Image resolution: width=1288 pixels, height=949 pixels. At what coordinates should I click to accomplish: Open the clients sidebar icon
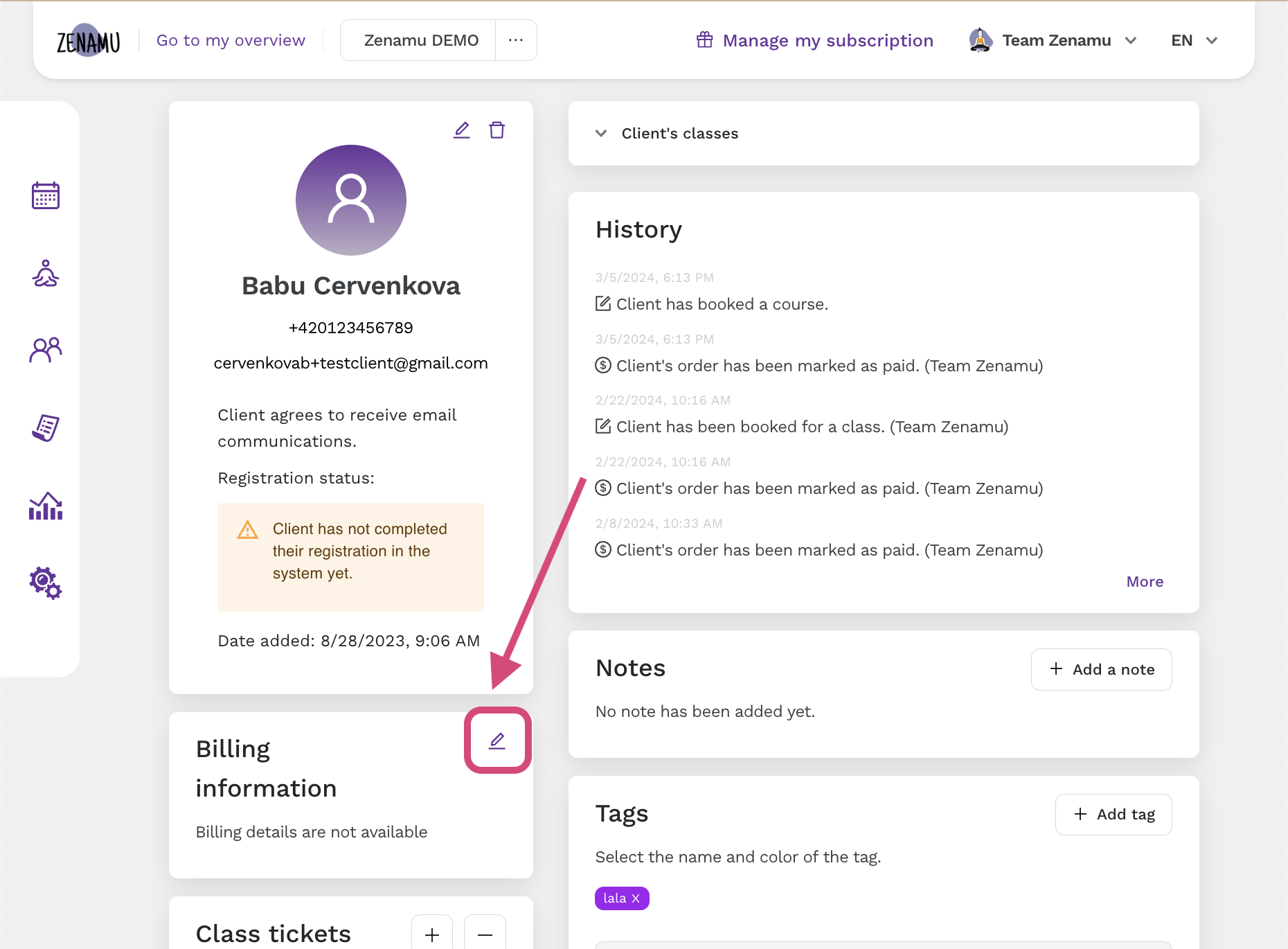point(46,350)
